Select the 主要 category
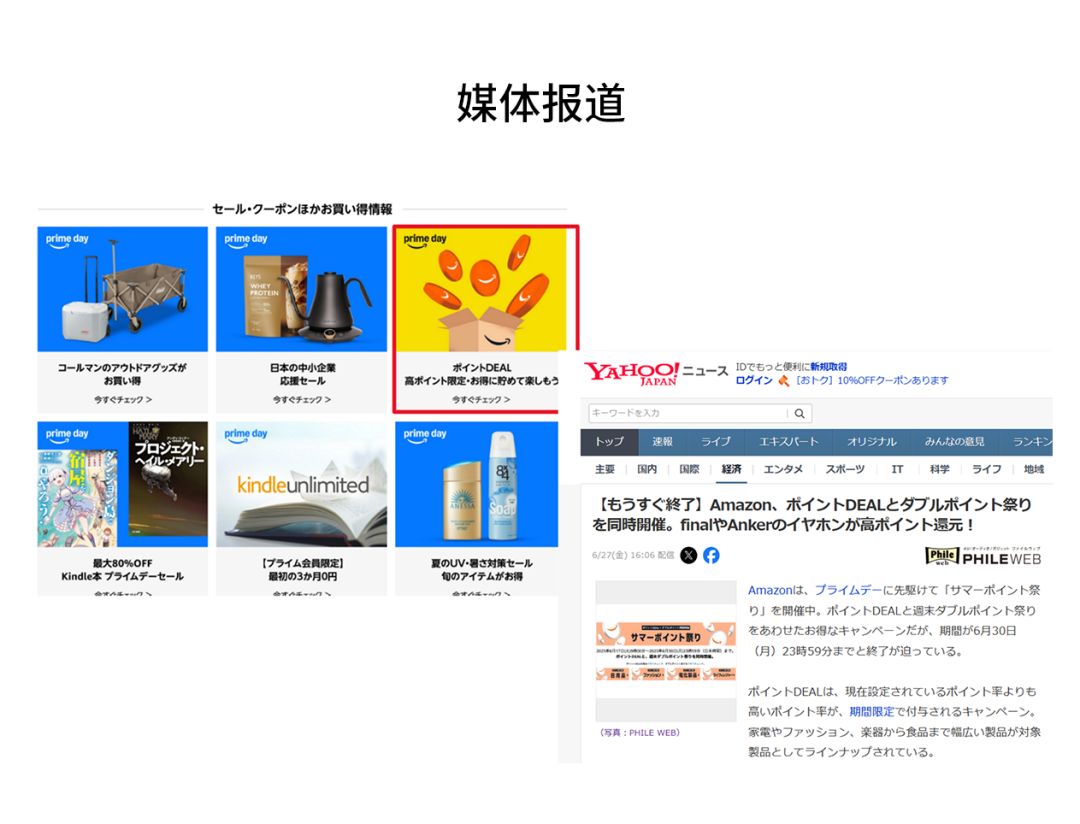 [x=605, y=469]
